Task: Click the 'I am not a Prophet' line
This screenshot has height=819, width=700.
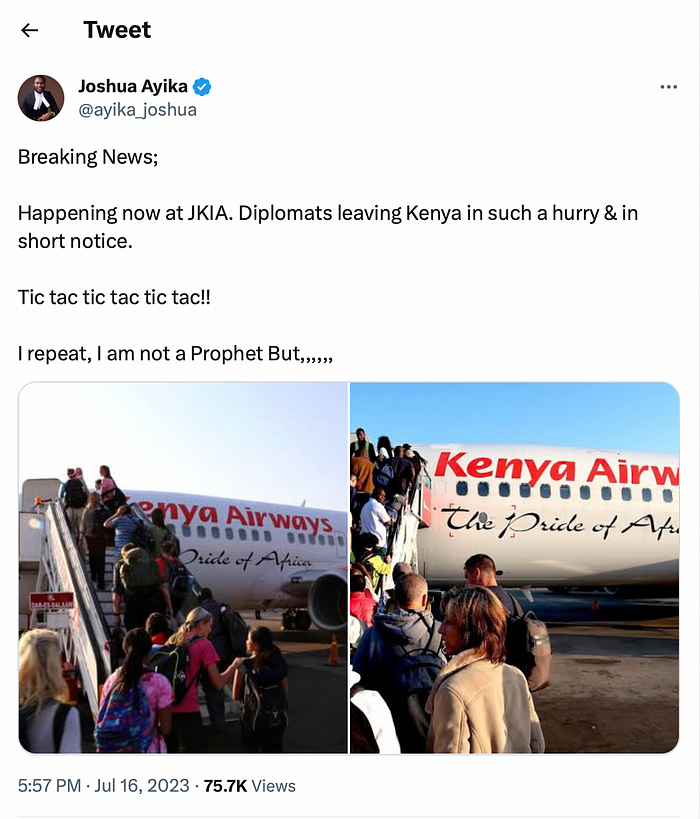Action: [x=175, y=354]
